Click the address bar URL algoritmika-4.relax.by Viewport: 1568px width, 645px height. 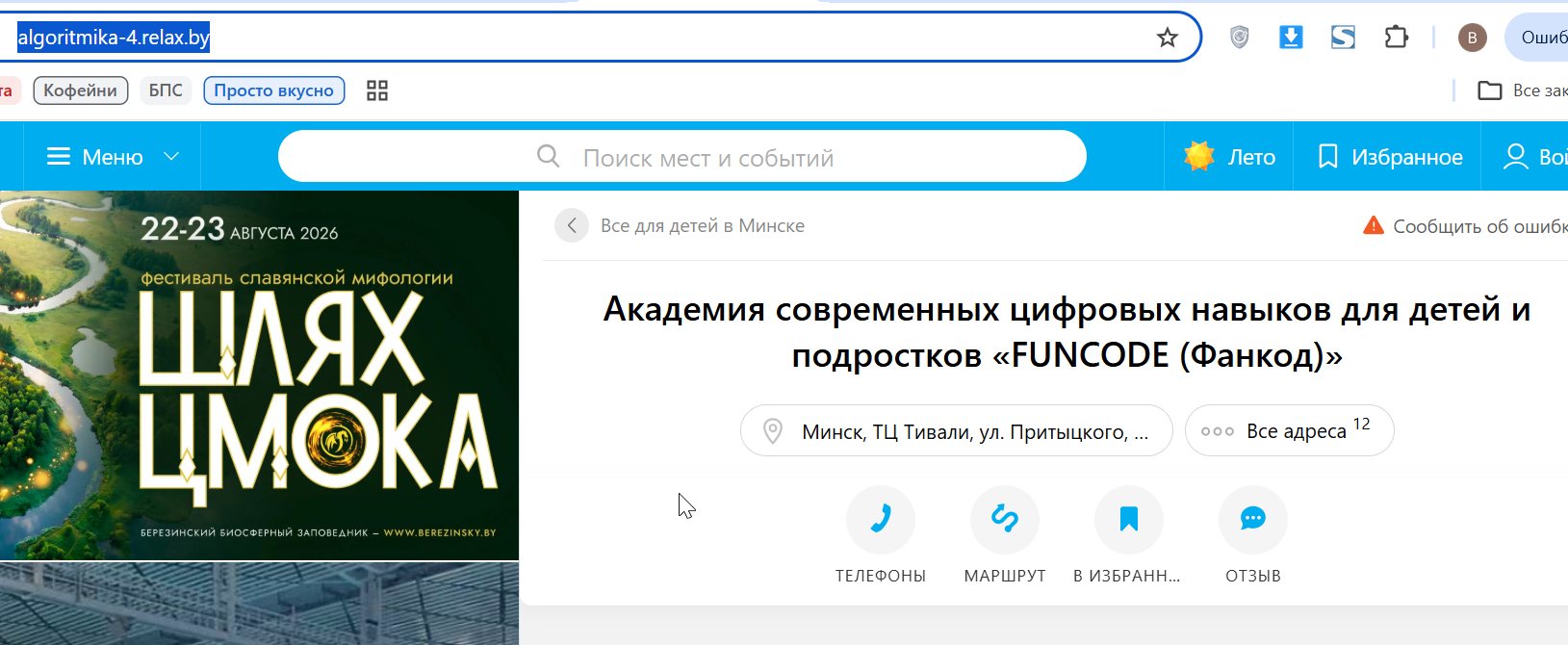(x=114, y=38)
